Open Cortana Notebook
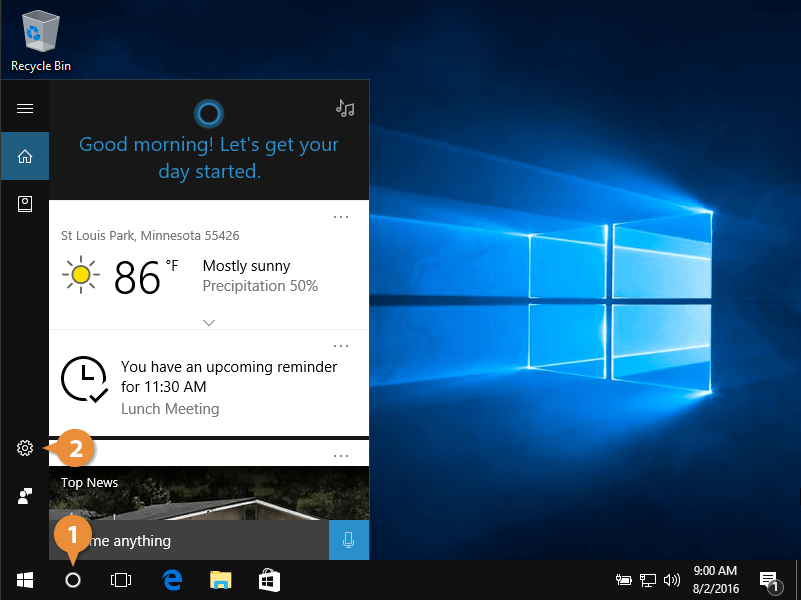Screen dimensions: 801x600 [25, 204]
